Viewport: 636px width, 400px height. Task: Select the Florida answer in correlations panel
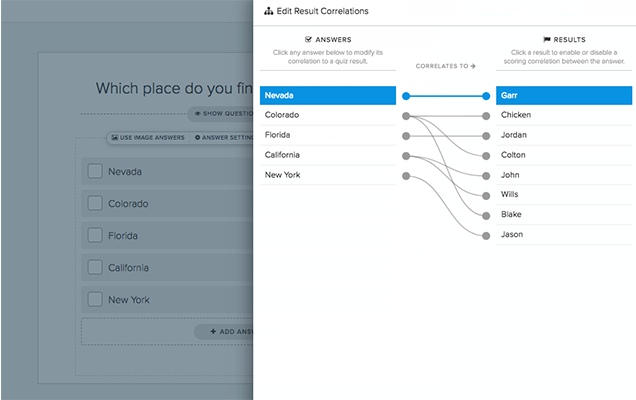pyautogui.click(x=328, y=135)
